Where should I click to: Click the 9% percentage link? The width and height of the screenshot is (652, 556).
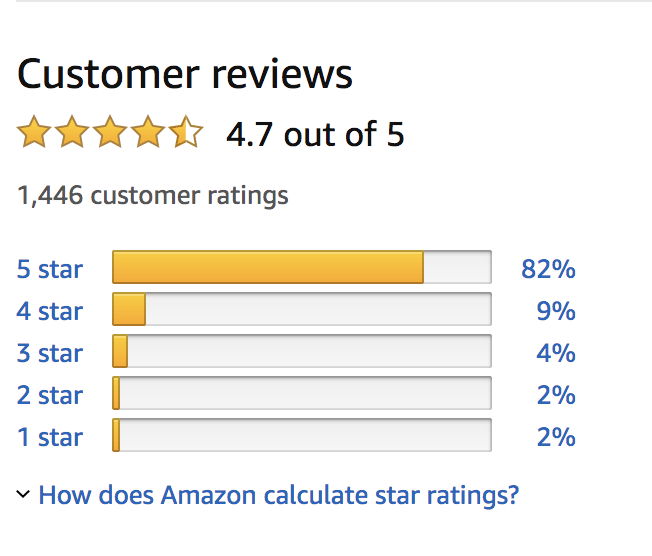pyautogui.click(x=556, y=311)
